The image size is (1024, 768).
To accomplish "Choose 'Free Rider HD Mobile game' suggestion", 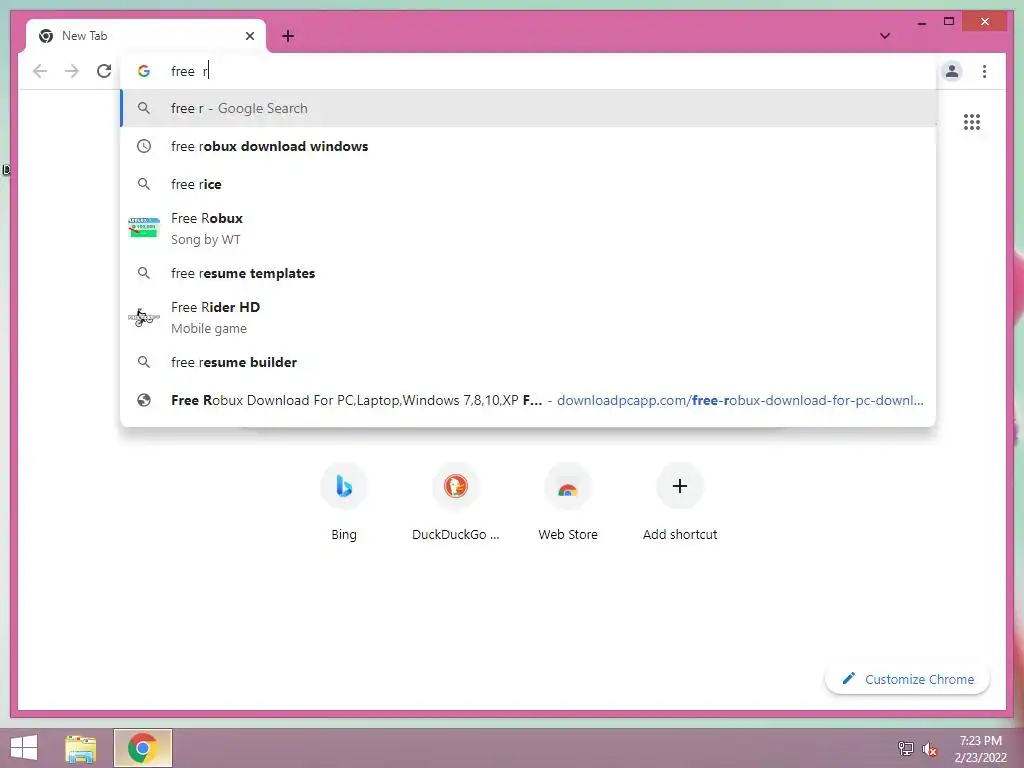I will (528, 317).
